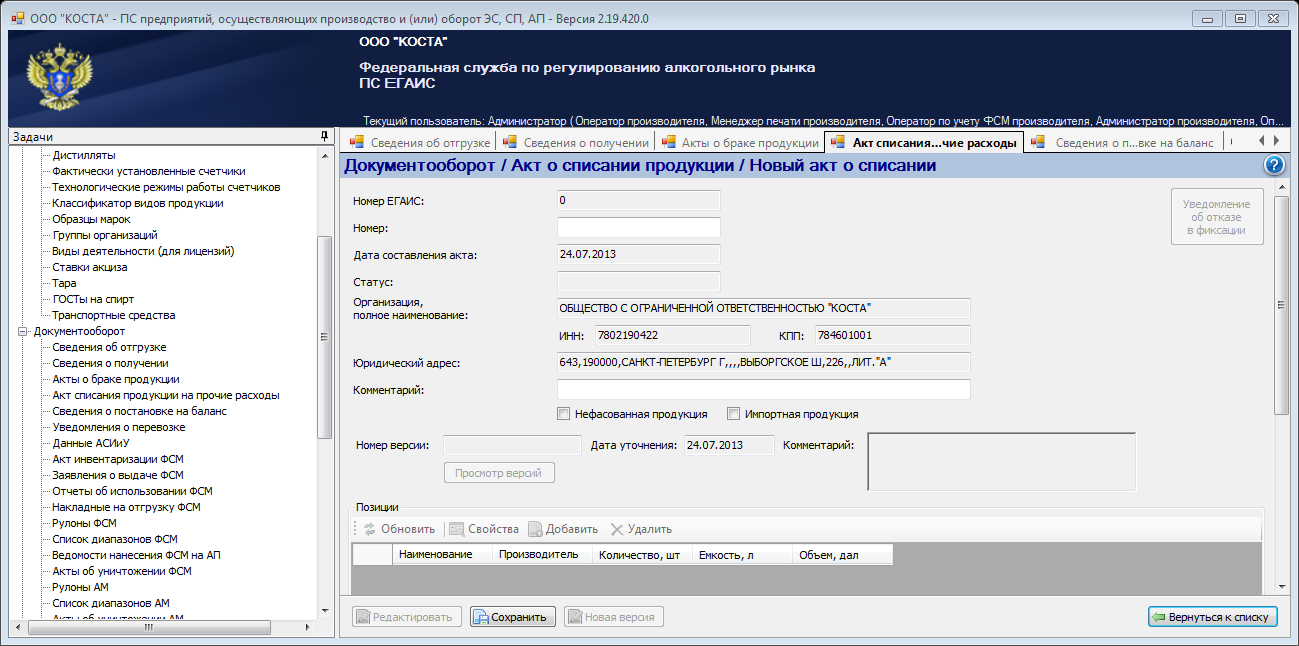1299x646 pixels.
Task: Click the version Комментарий text area
Action: click(x=1002, y=461)
